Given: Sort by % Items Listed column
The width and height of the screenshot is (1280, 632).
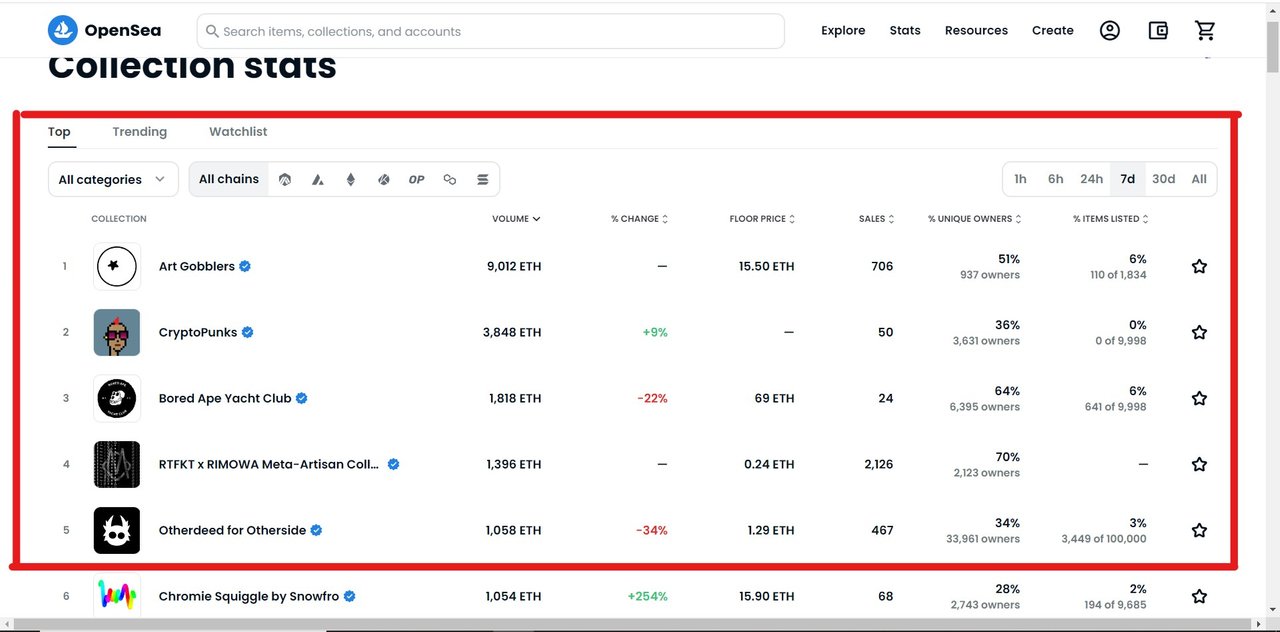Looking at the screenshot, I should (1111, 219).
